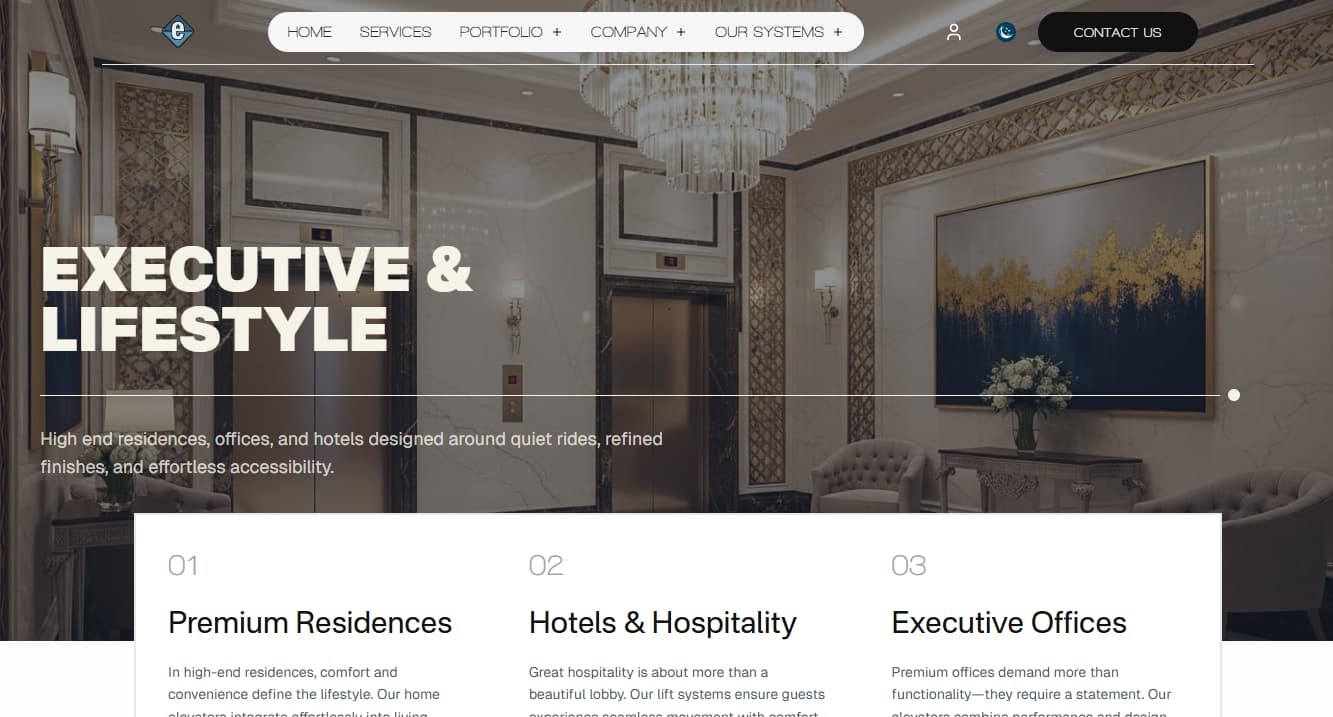Click the Portfolio menu label
This screenshot has height=717, width=1333.
501,32
